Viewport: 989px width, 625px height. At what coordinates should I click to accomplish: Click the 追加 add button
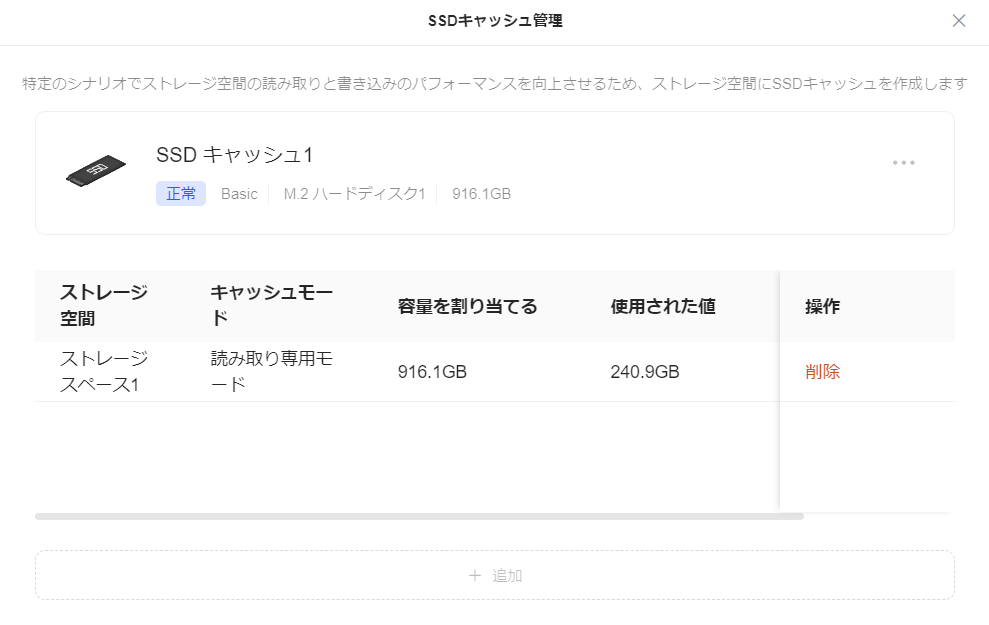(x=495, y=575)
